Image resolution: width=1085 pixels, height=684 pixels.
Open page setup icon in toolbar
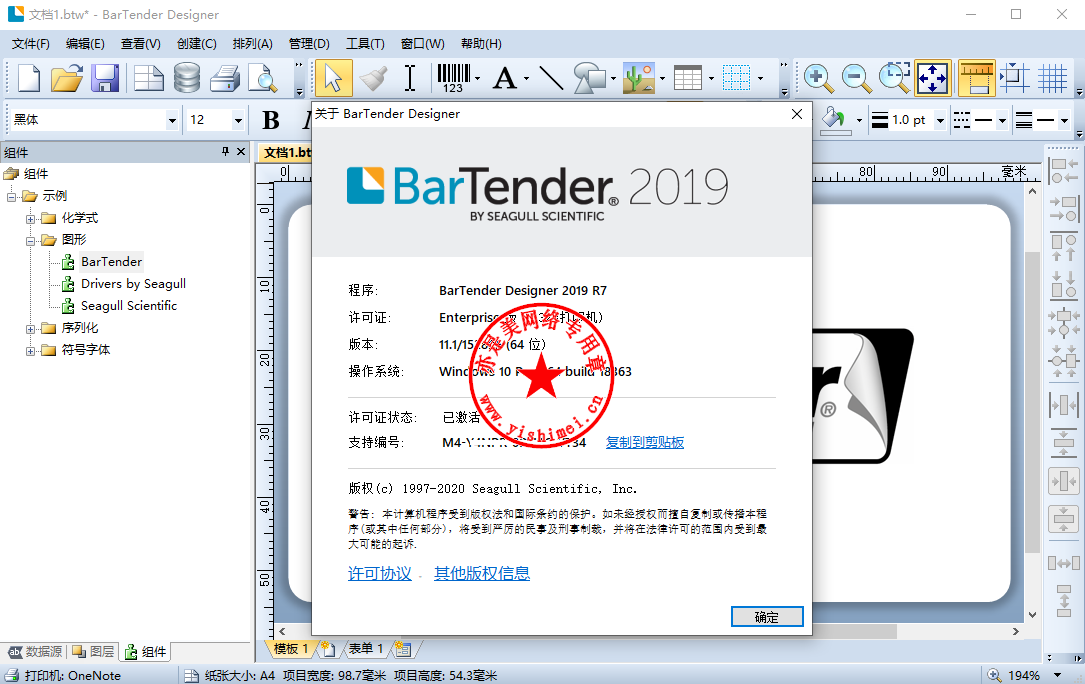click(148, 78)
